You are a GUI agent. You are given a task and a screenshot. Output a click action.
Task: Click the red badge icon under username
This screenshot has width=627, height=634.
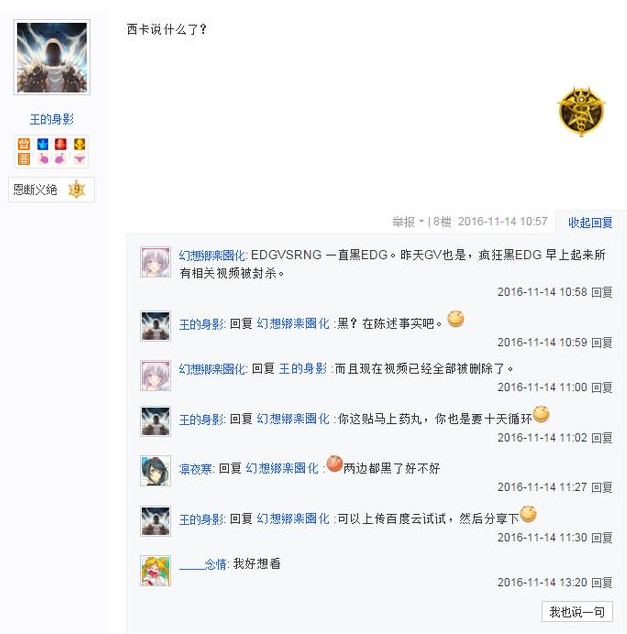pyautogui.click(x=61, y=144)
